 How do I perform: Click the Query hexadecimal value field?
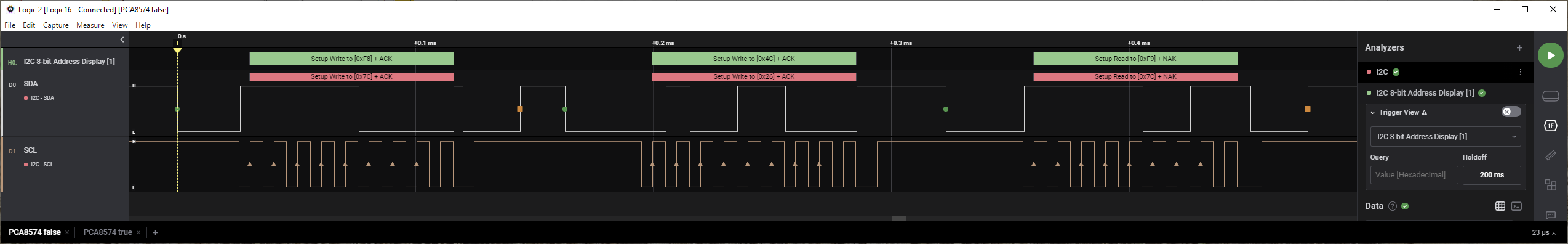pyautogui.click(x=1414, y=175)
